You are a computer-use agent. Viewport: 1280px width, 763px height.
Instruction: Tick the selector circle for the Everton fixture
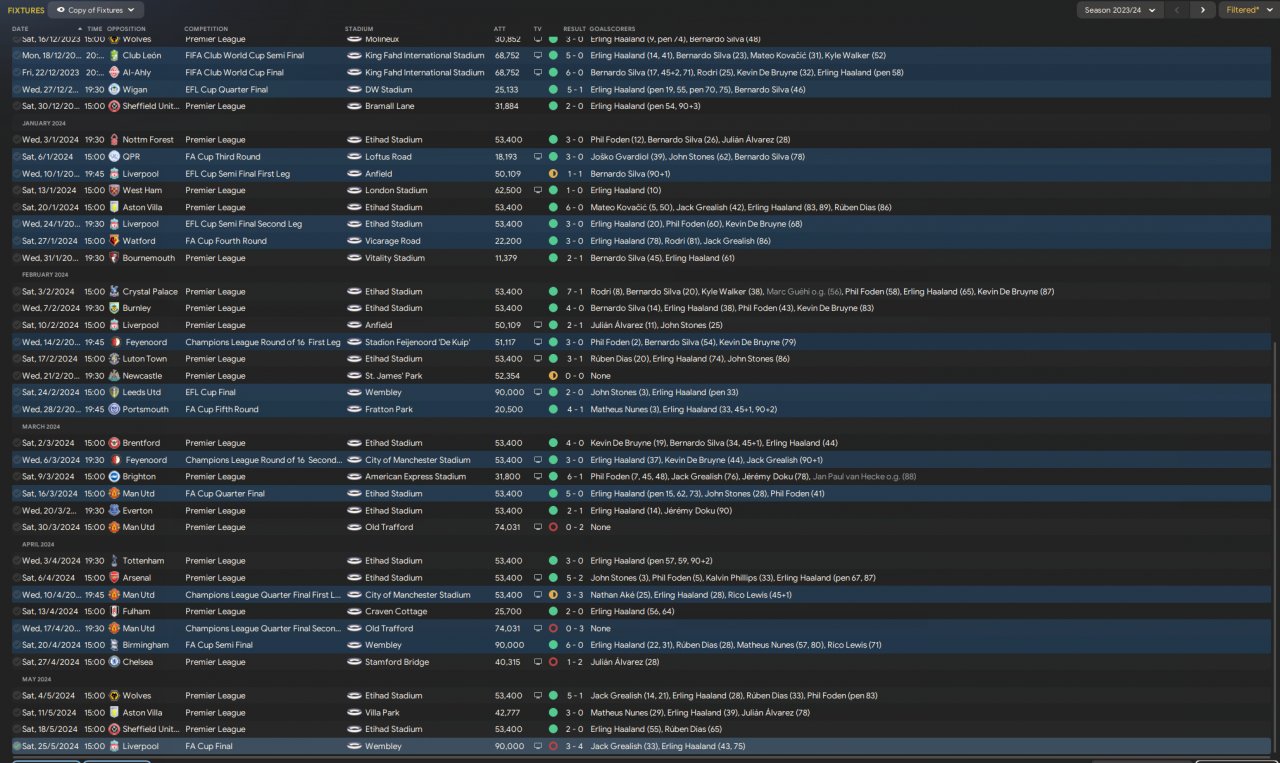(x=16, y=510)
